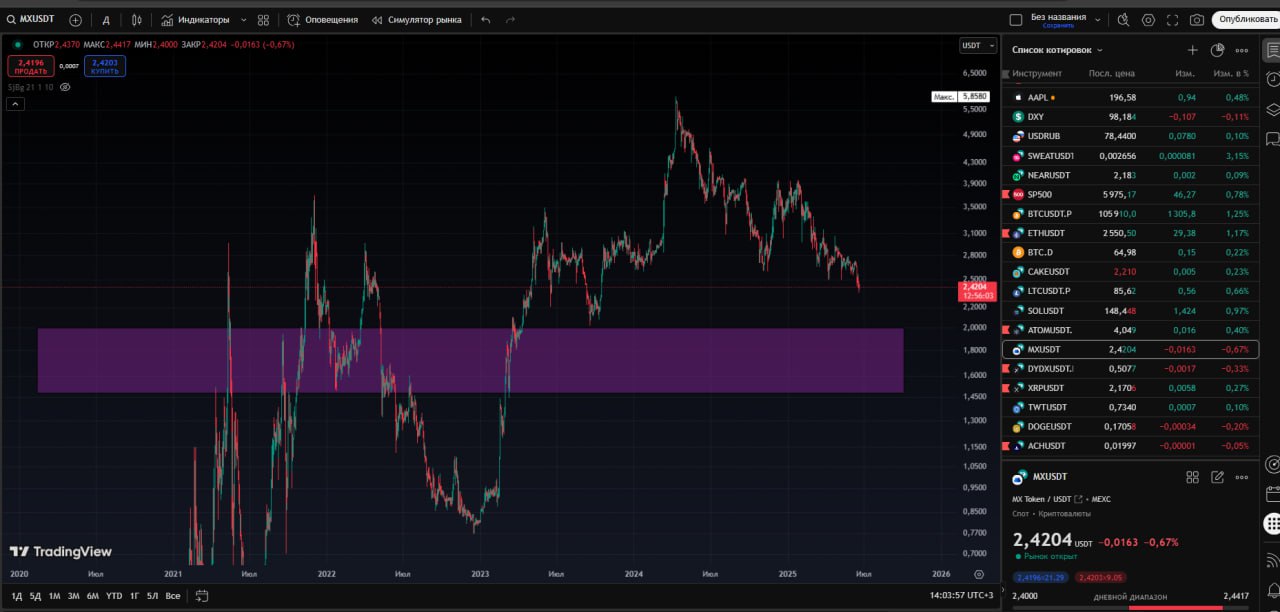Show all data with Все range
The height and width of the screenshot is (612, 1280).
[173, 596]
